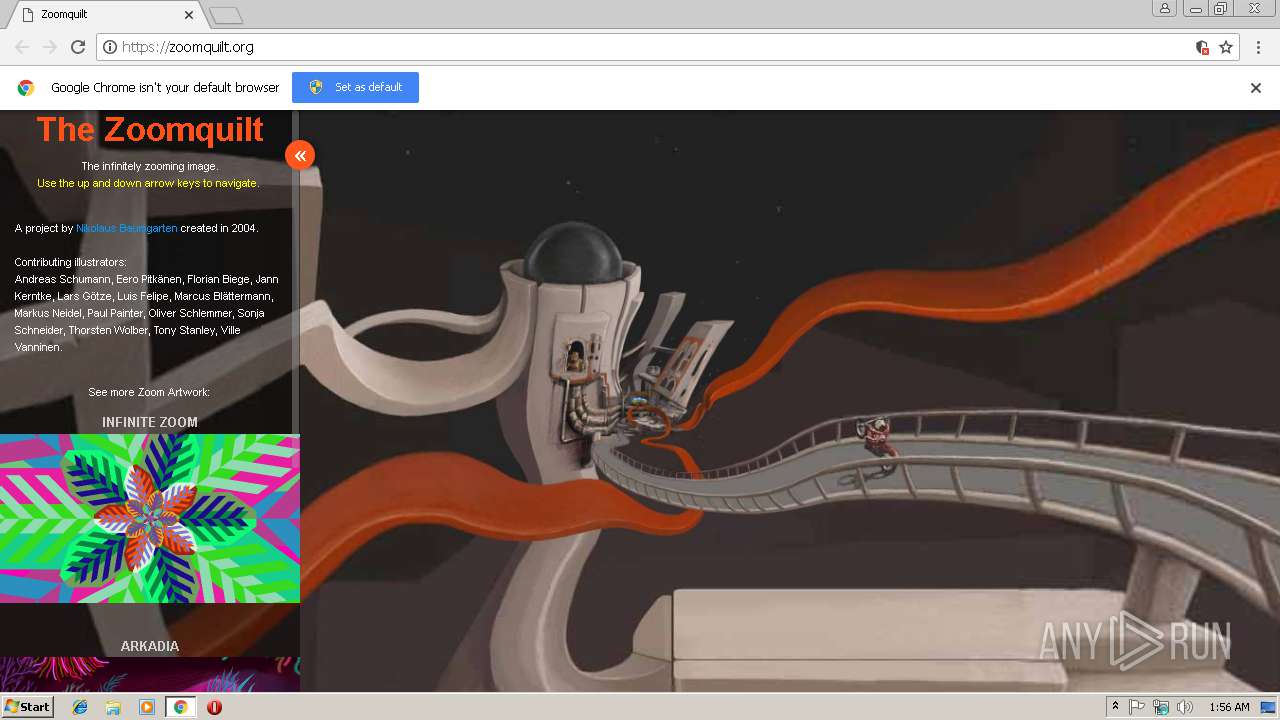Open the network tray icon
The height and width of the screenshot is (720, 1280).
[x=1161, y=707]
